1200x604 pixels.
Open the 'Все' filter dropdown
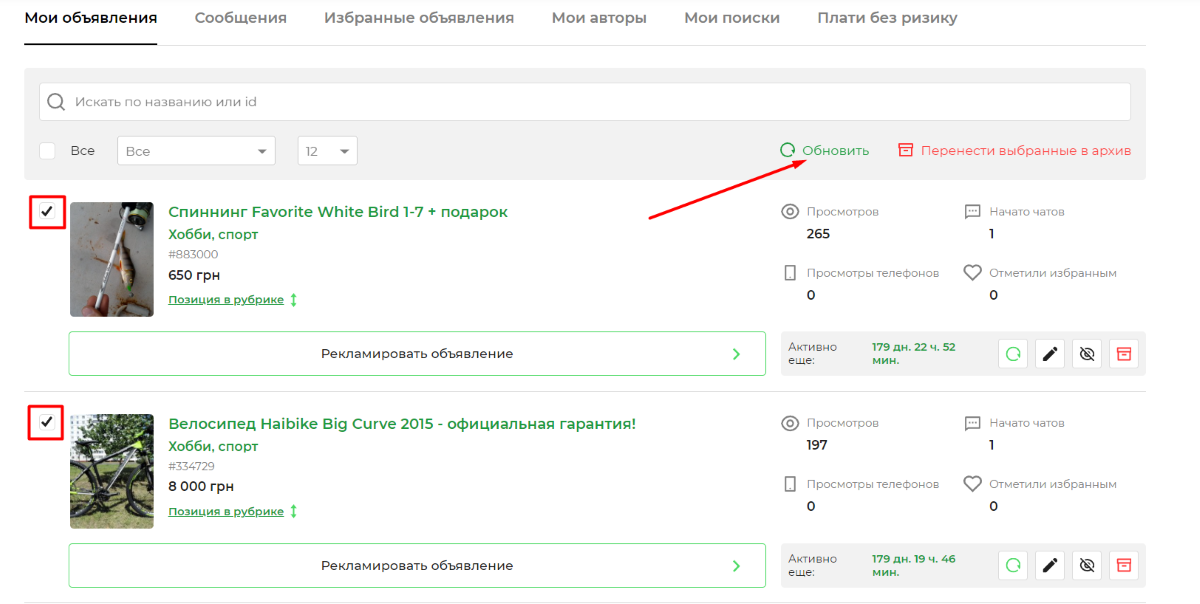(196, 151)
